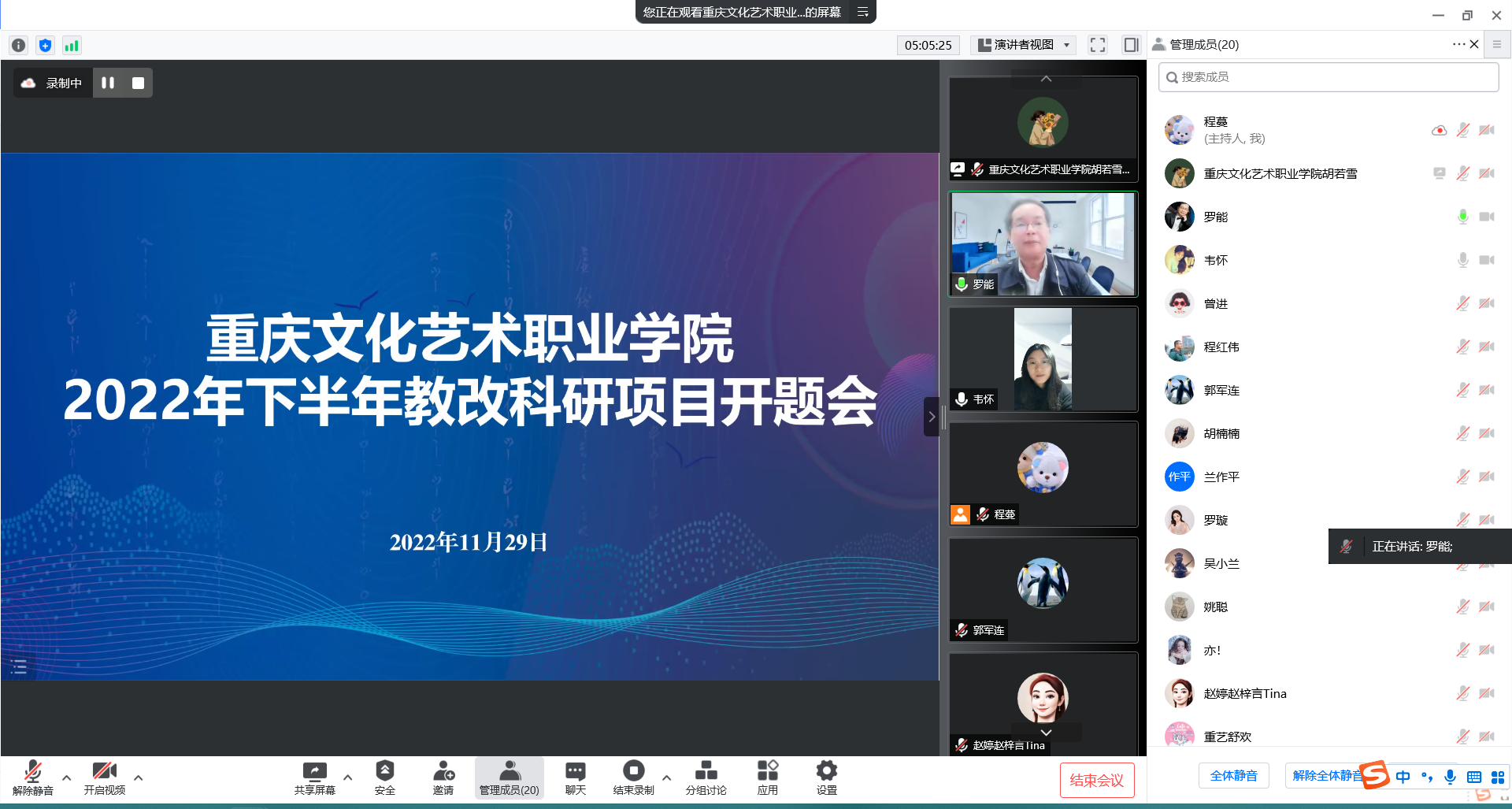Image resolution: width=1512 pixels, height=809 pixels.
Task: Open the participant panel hamburger menu
Action: pos(1497,45)
